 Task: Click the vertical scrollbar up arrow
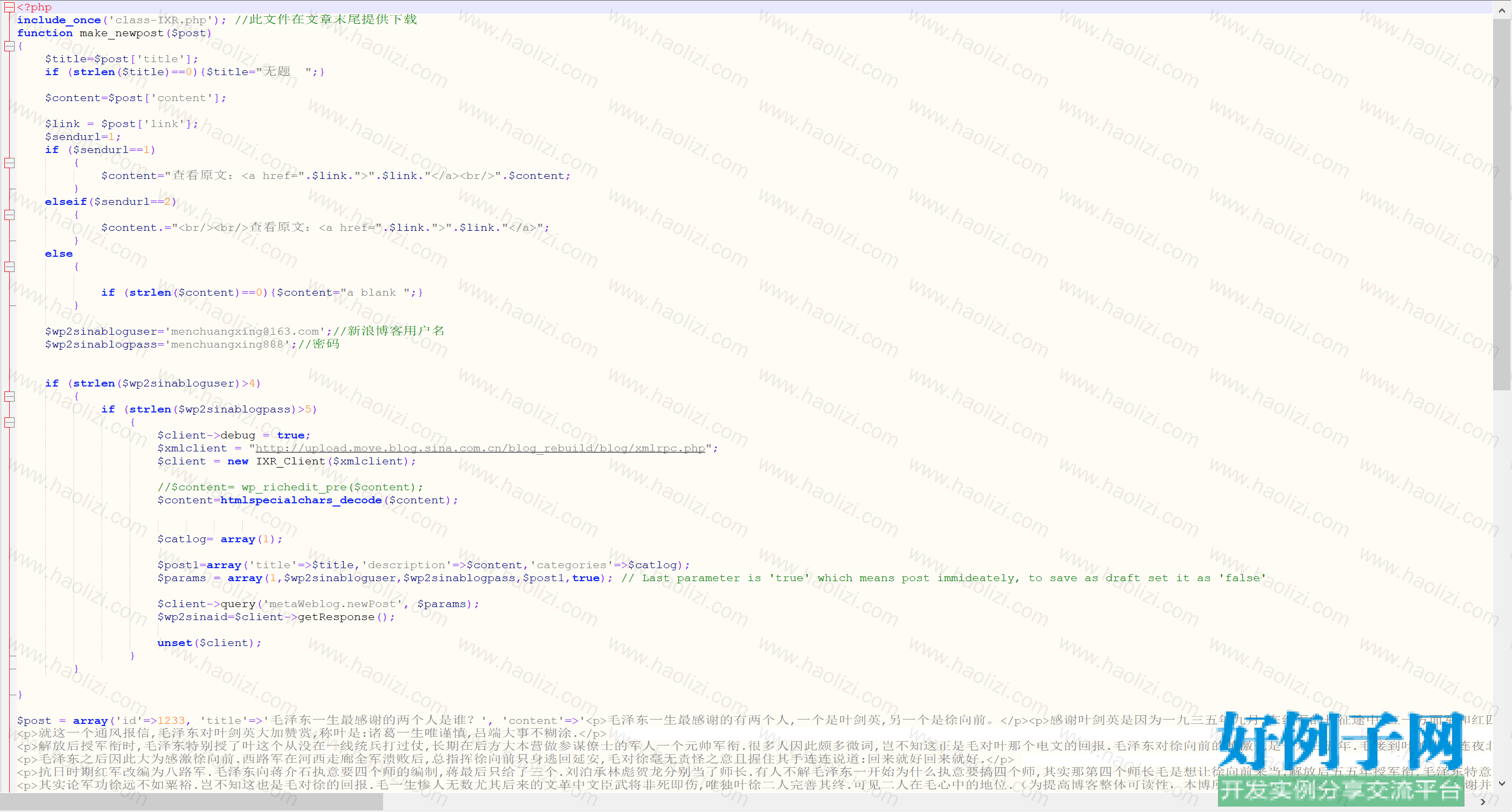(1501, 9)
